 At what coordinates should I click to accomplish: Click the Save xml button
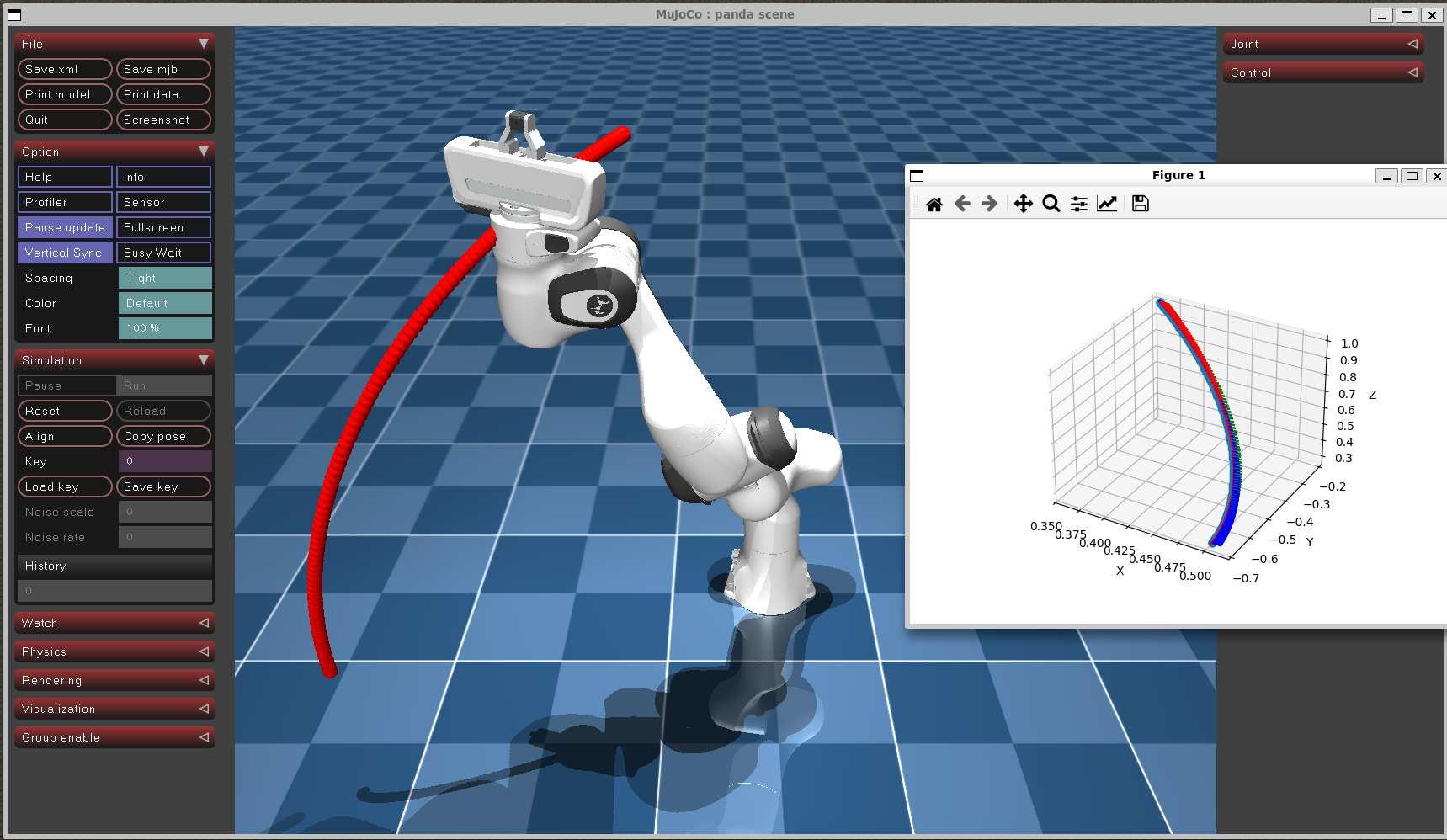pyautogui.click(x=65, y=69)
